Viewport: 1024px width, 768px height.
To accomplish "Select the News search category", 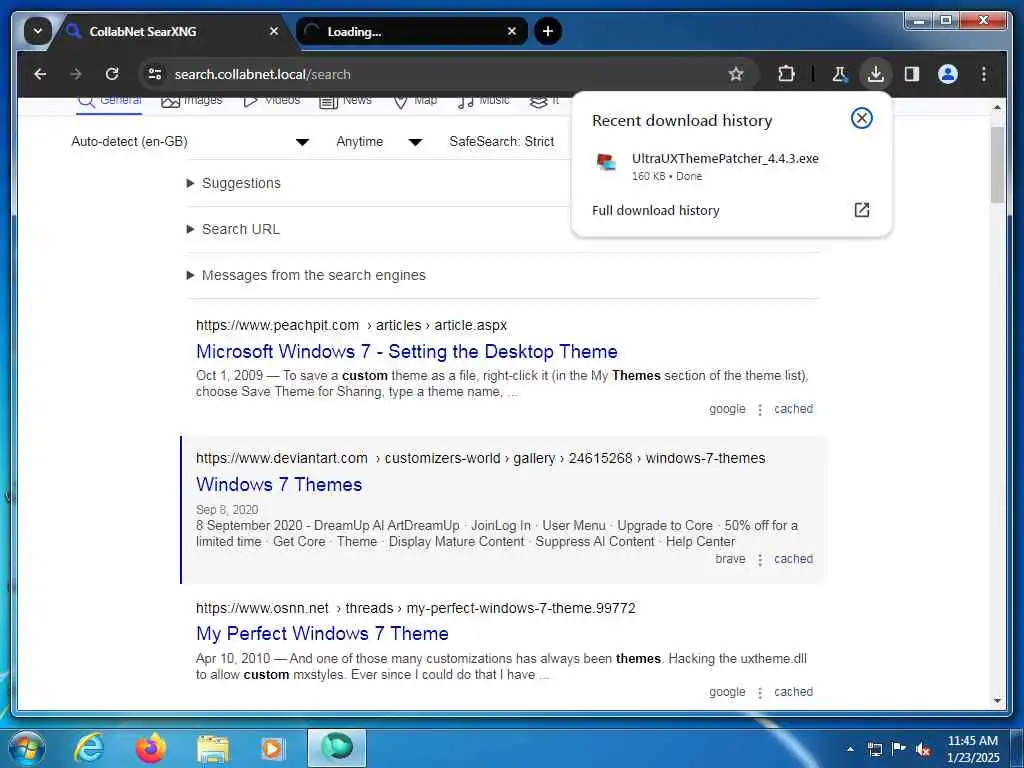I will (345, 101).
